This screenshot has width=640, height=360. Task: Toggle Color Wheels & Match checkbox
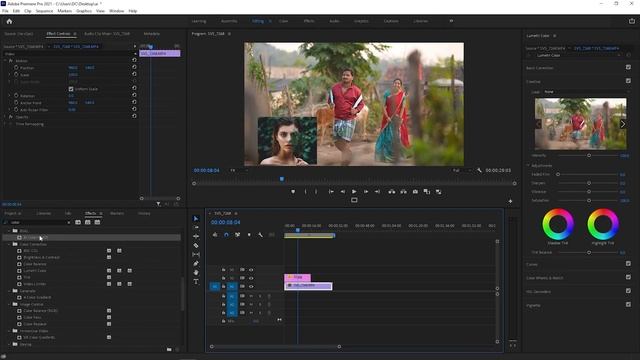point(628,277)
